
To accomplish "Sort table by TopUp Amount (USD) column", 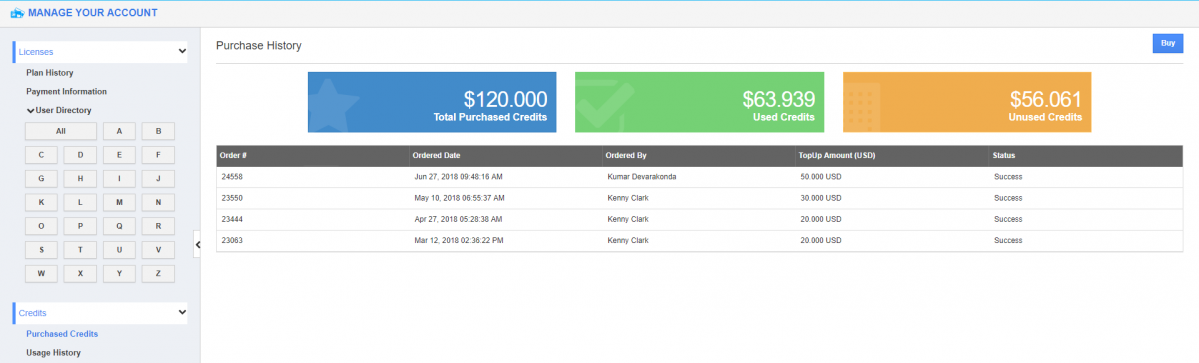I will point(837,156).
